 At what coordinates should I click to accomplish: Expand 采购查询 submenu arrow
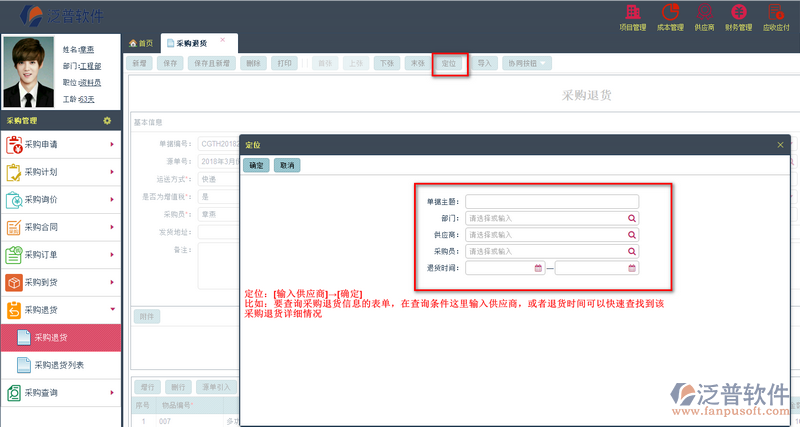click(112, 392)
